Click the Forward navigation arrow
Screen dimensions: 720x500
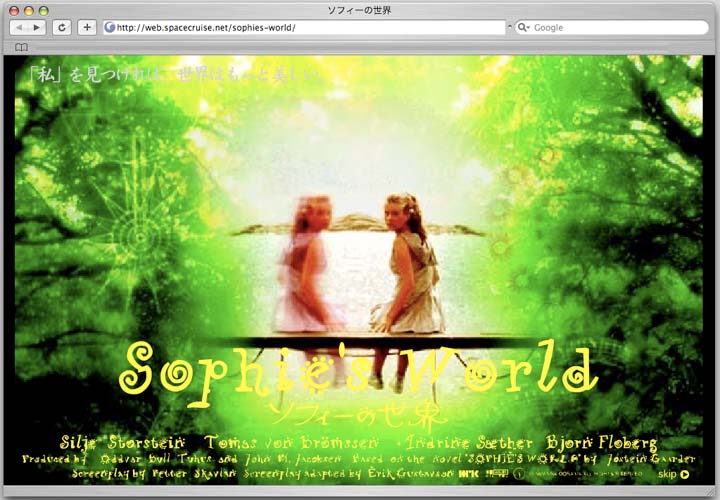37,27
